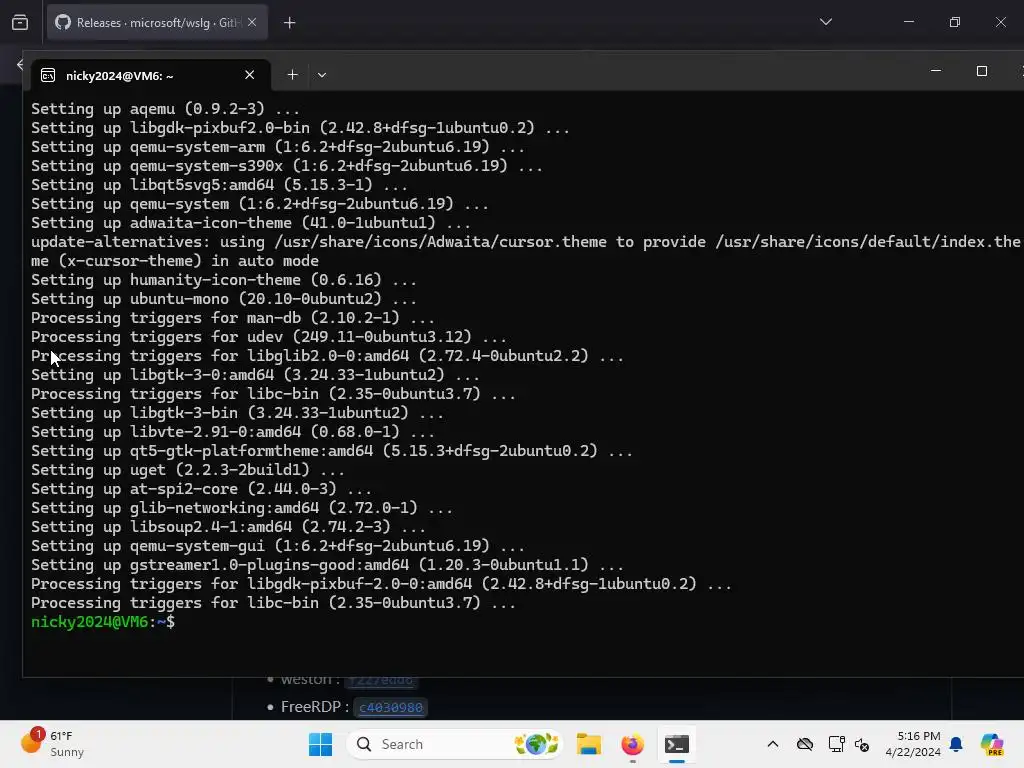
Task: Close the Releases microsoft/wslg browser tab
Action: coord(252,22)
